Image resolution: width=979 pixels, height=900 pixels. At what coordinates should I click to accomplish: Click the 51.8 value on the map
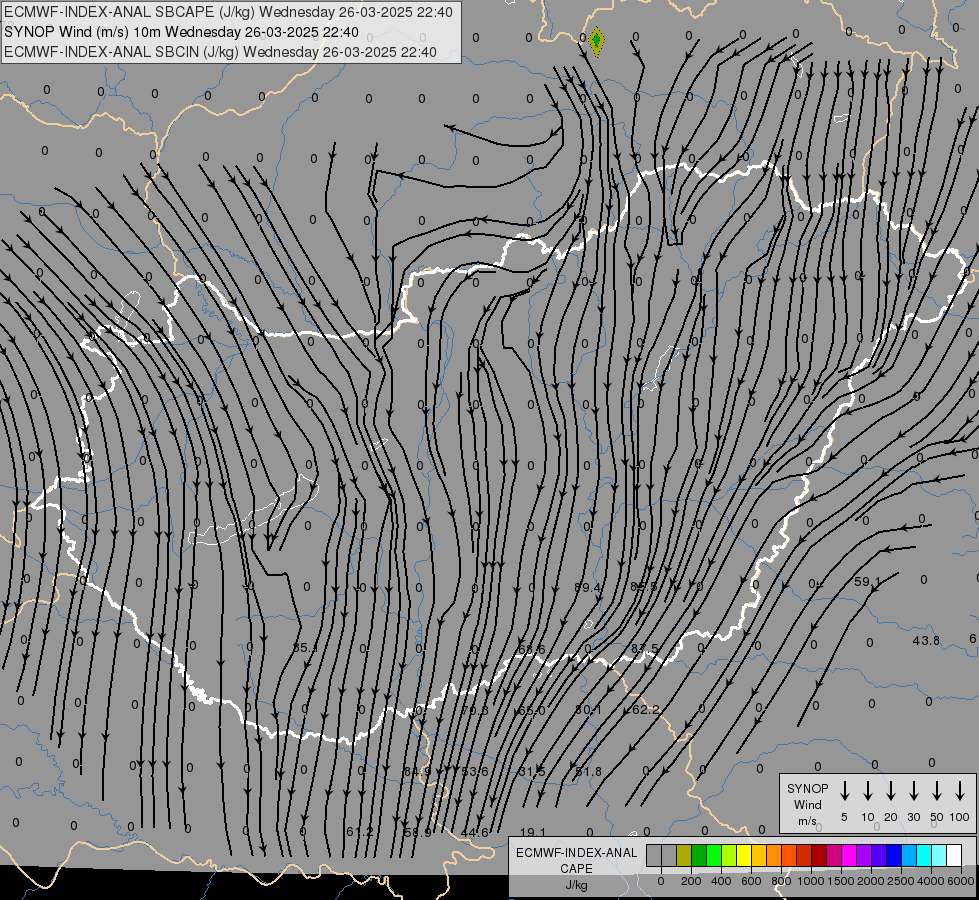589,771
